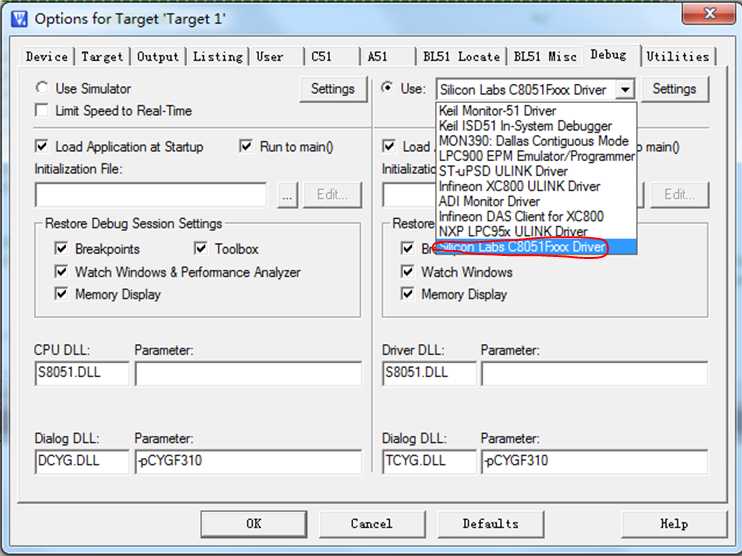
Task: Click the Dialog DLL field TCYG.DLL
Action: pos(429,461)
